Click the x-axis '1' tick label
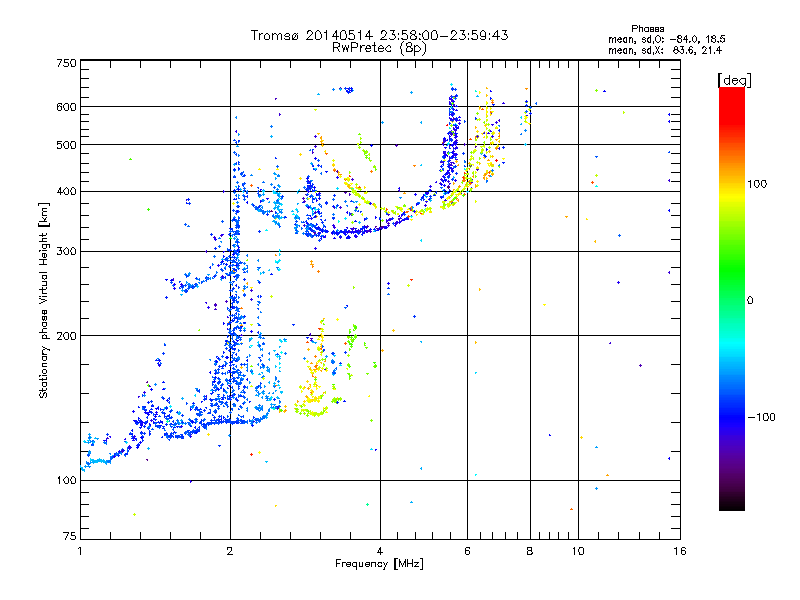Viewport: 800px width, 600px height. (x=80, y=551)
